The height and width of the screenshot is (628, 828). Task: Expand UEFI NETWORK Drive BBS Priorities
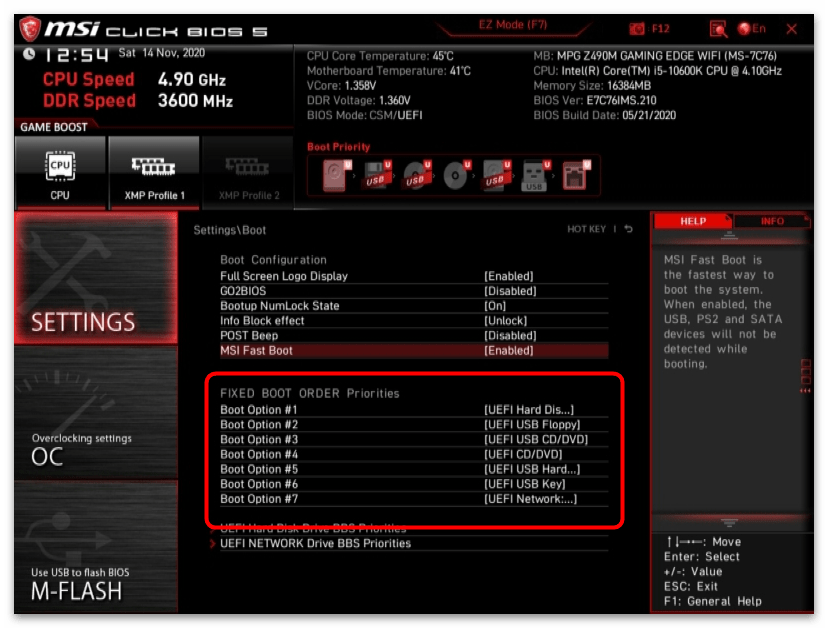point(315,543)
